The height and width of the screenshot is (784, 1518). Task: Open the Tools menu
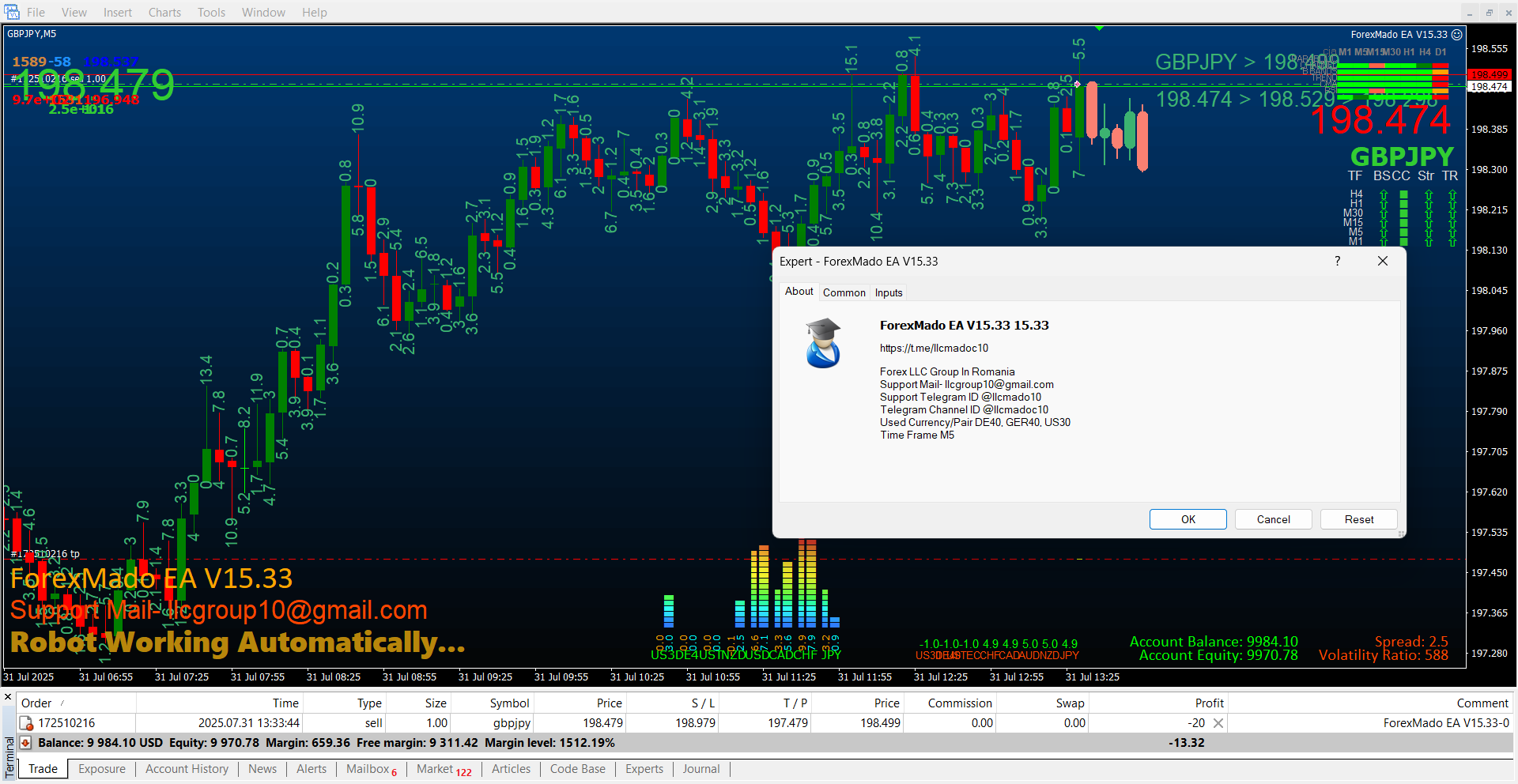[x=211, y=13]
